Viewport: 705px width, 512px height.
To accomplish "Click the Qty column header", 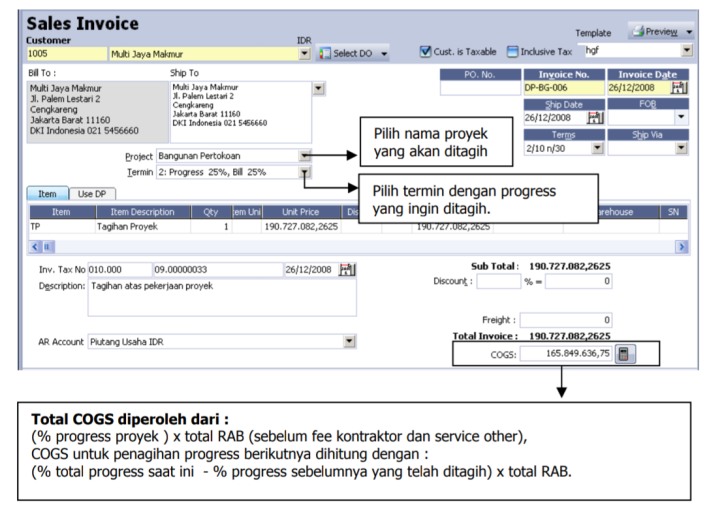I will [211, 212].
